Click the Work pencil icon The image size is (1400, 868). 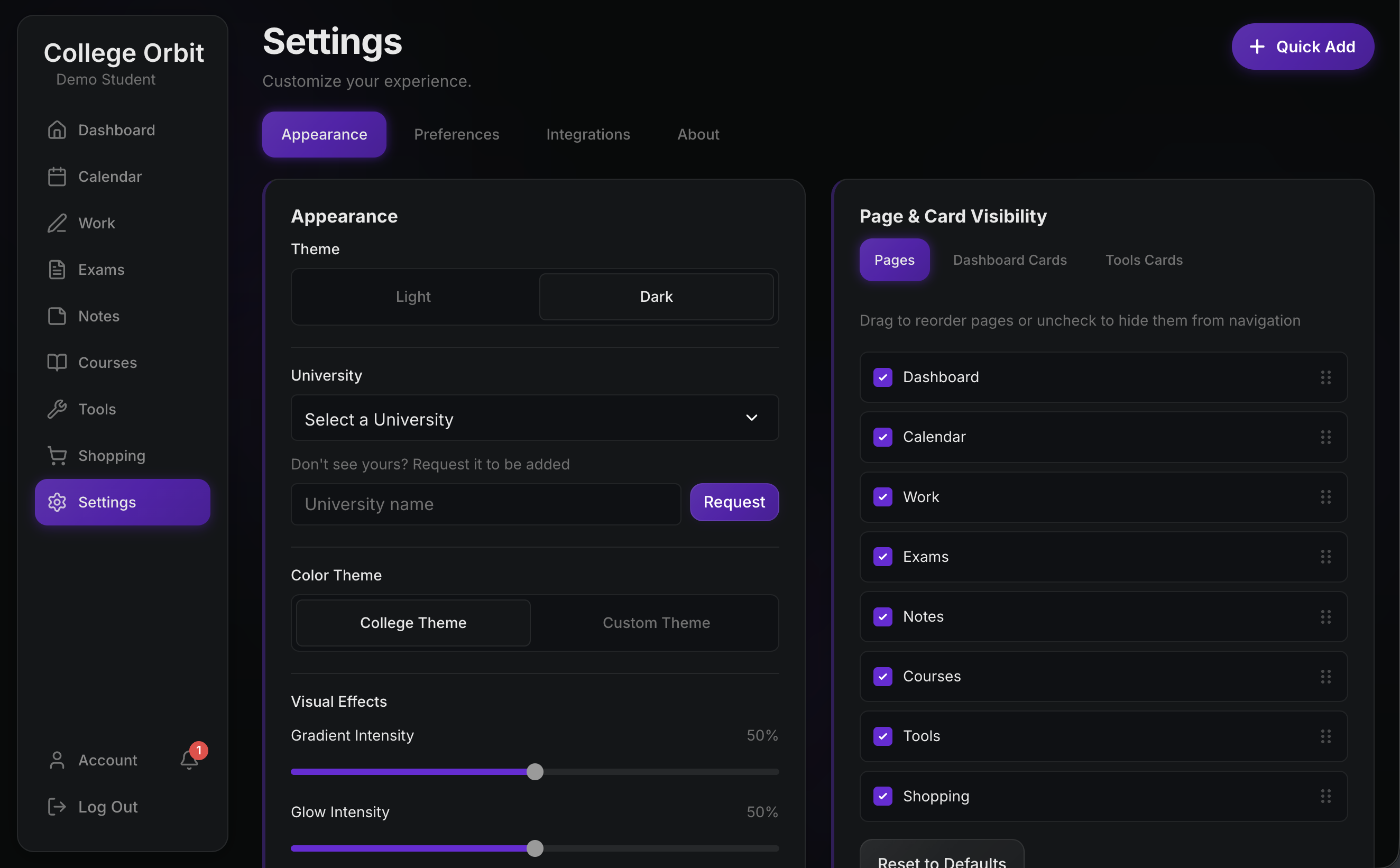click(x=57, y=223)
